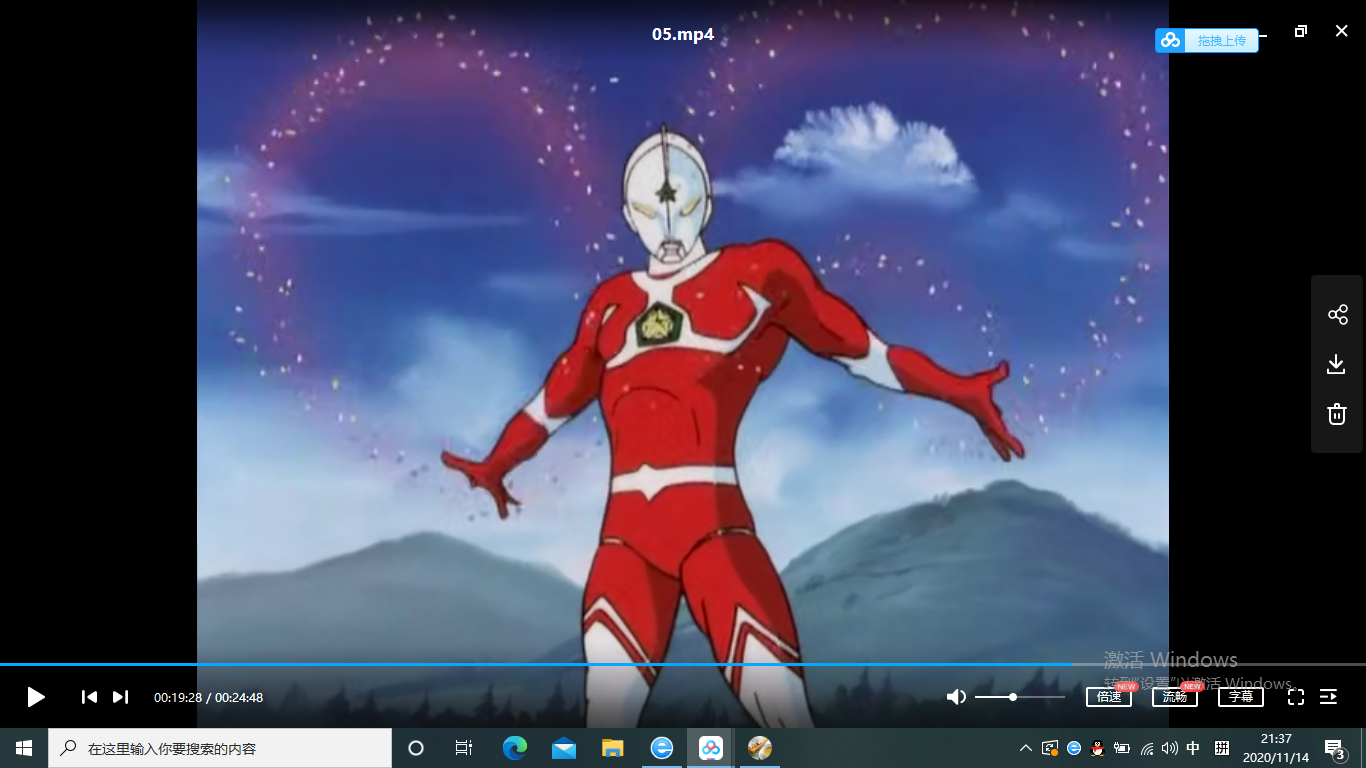The width and height of the screenshot is (1366, 768).
Task: Restore down the player window
Action: coord(1300,31)
